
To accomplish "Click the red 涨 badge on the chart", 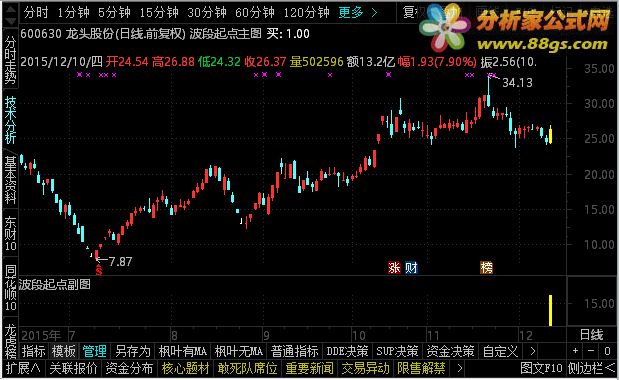I will tap(394, 268).
